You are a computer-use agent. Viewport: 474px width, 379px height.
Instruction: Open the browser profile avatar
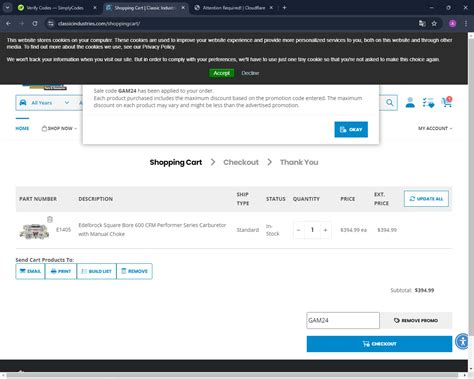452,23
